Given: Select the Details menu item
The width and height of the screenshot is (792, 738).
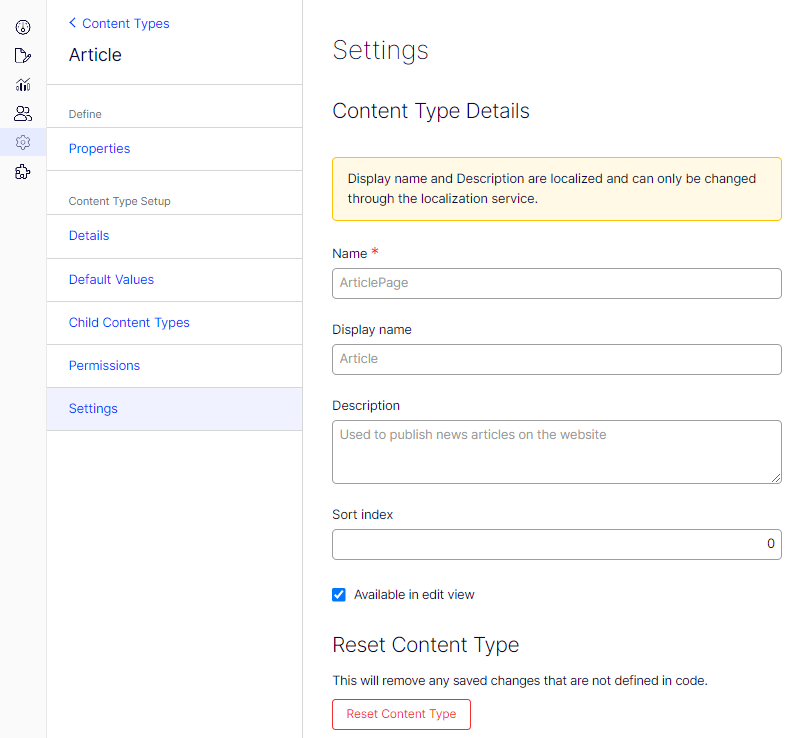Looking at the screenshot, I should tap(89, 236).
